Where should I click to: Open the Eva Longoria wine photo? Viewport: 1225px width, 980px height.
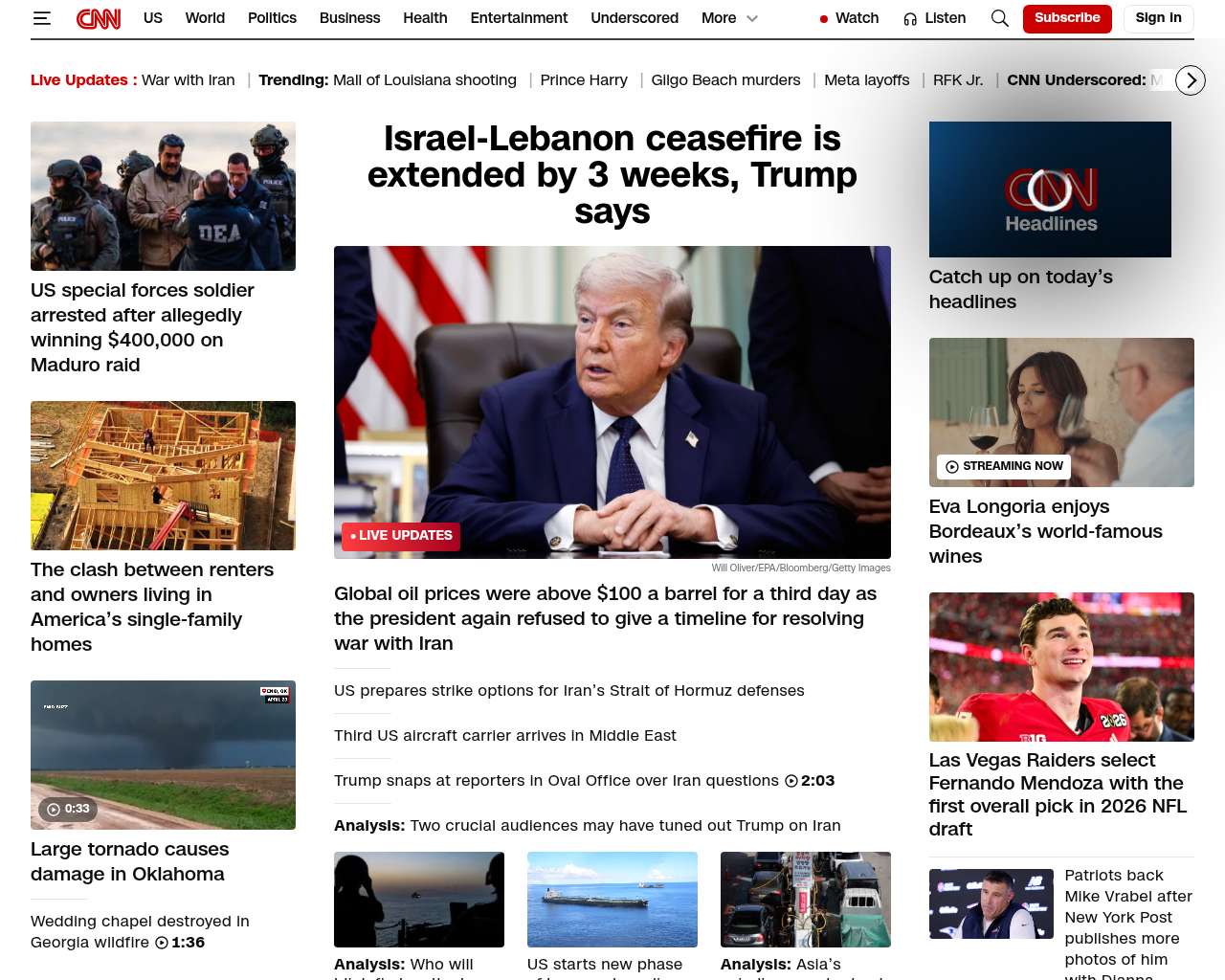tap(1061, 412)
